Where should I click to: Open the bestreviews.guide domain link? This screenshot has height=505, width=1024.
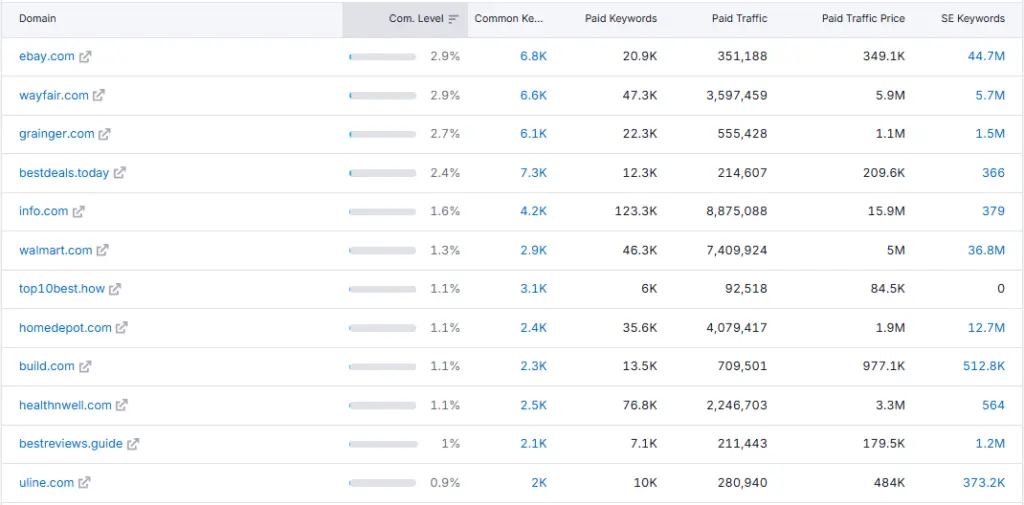point(70,444)
